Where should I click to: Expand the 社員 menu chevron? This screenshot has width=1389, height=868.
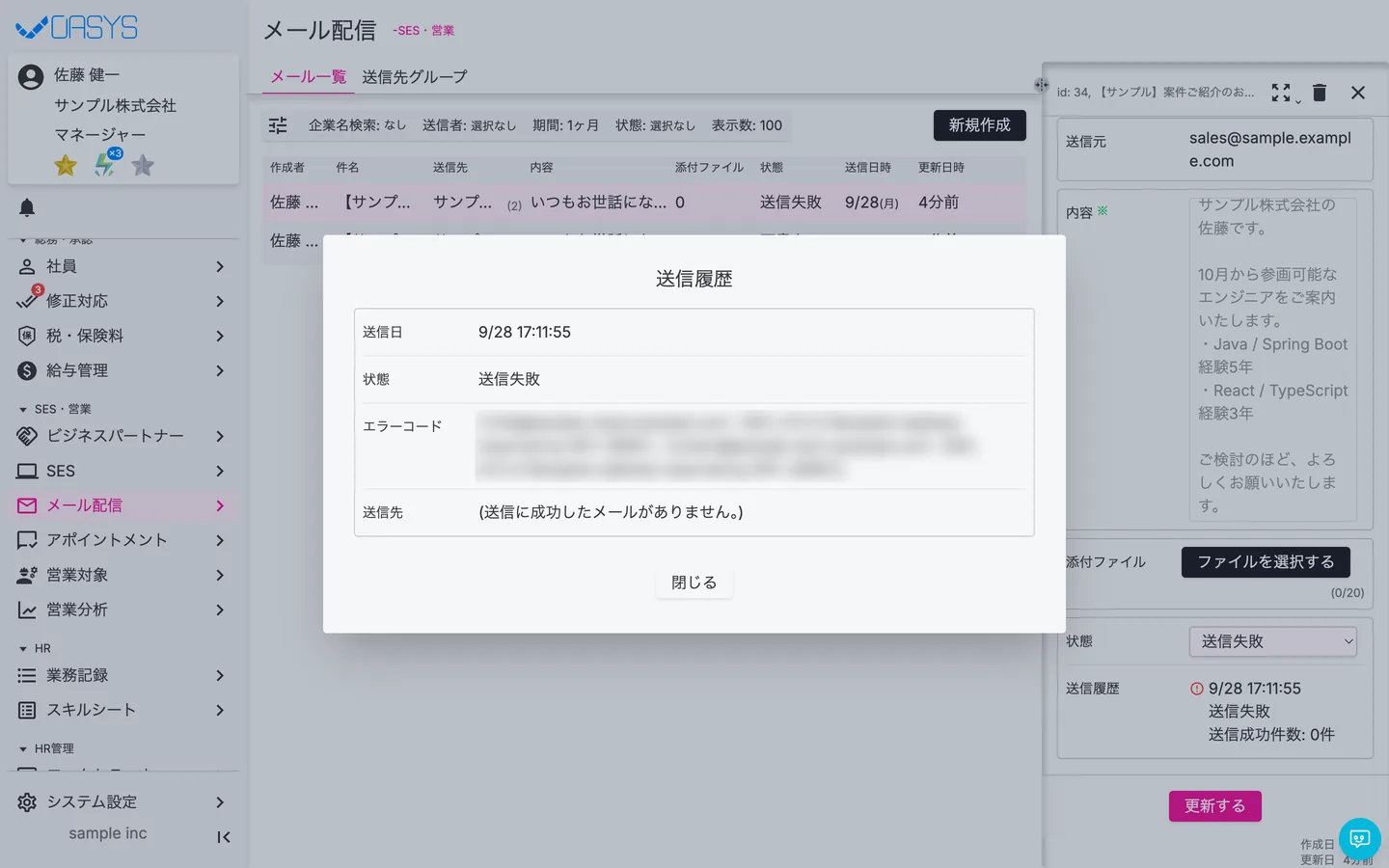[x=220, y=266]
